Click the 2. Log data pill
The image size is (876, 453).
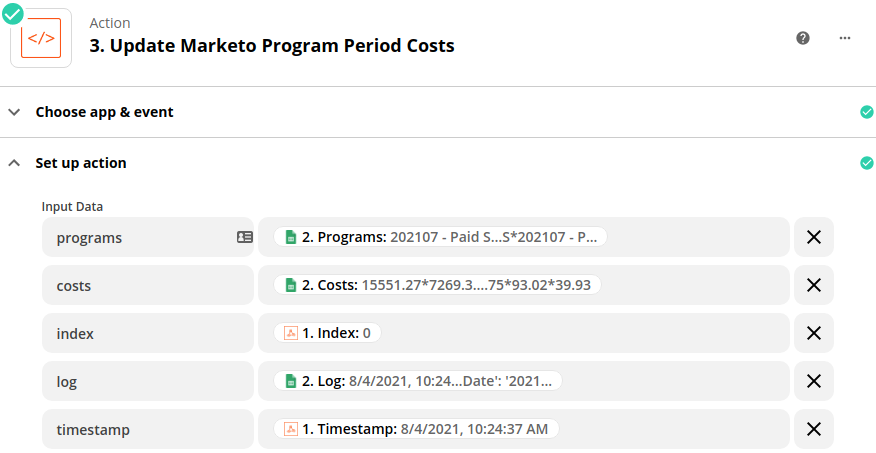[418, 381]
